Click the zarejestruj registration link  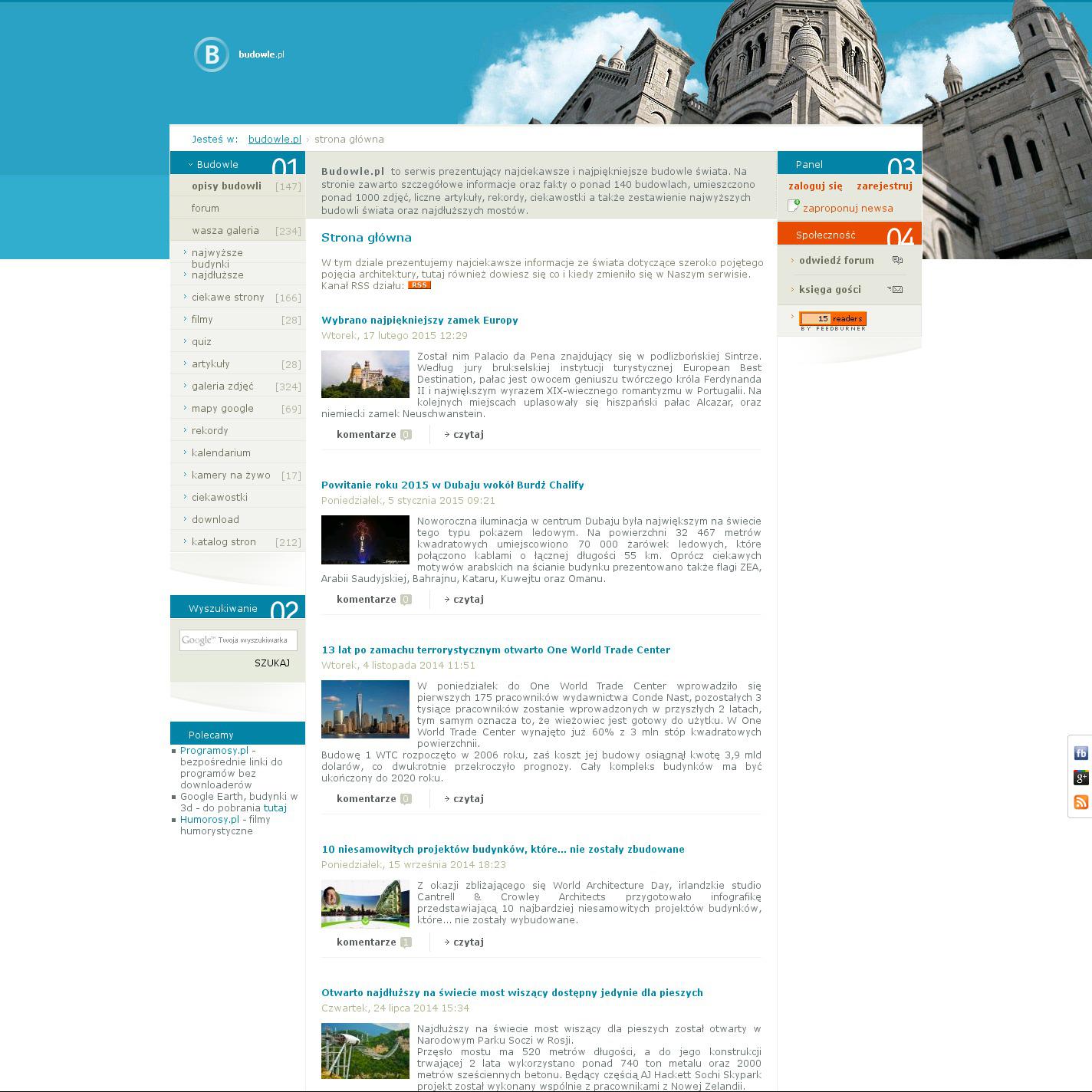click(884, 186)
